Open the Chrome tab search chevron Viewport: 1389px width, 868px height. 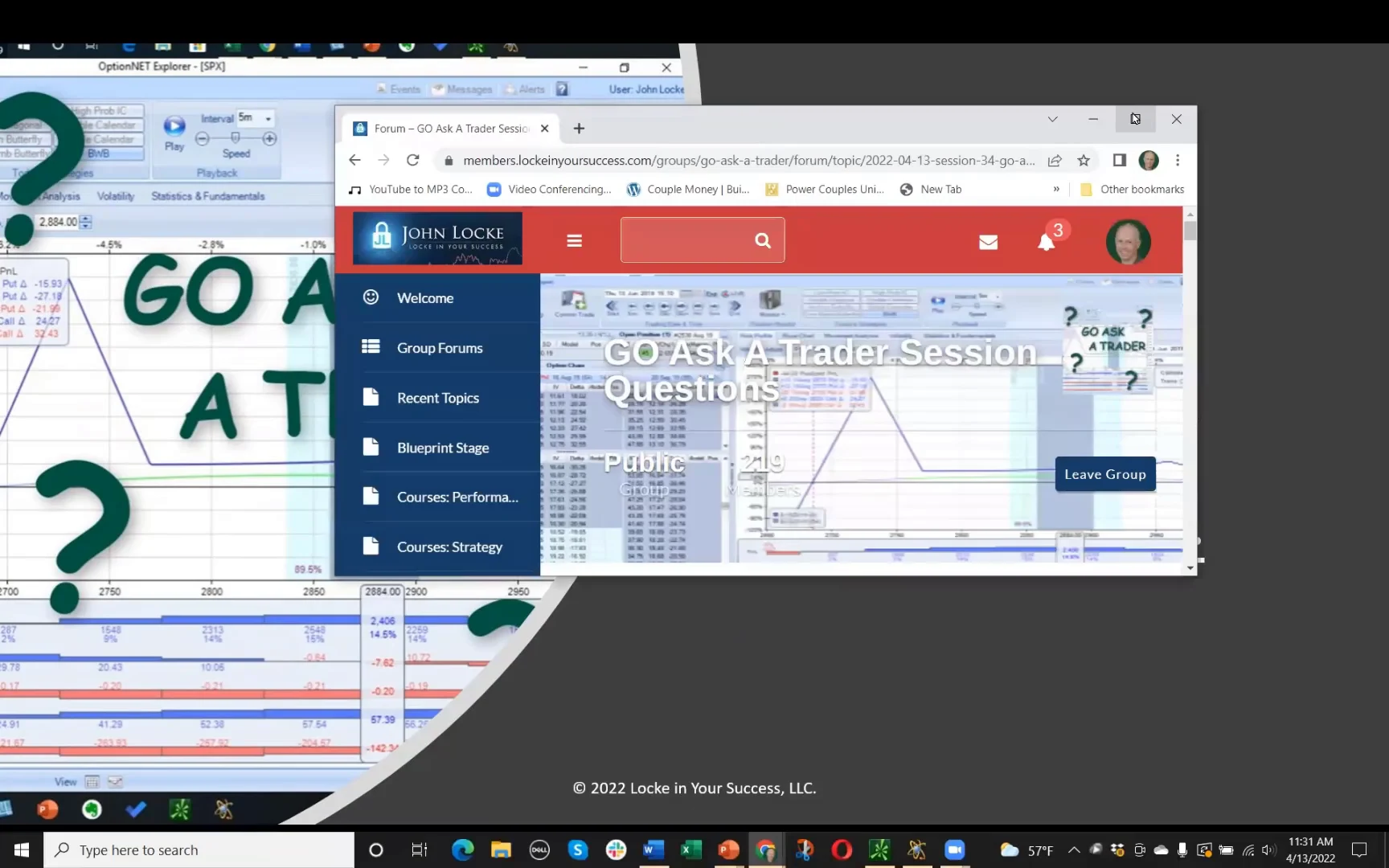(1052, 119)
